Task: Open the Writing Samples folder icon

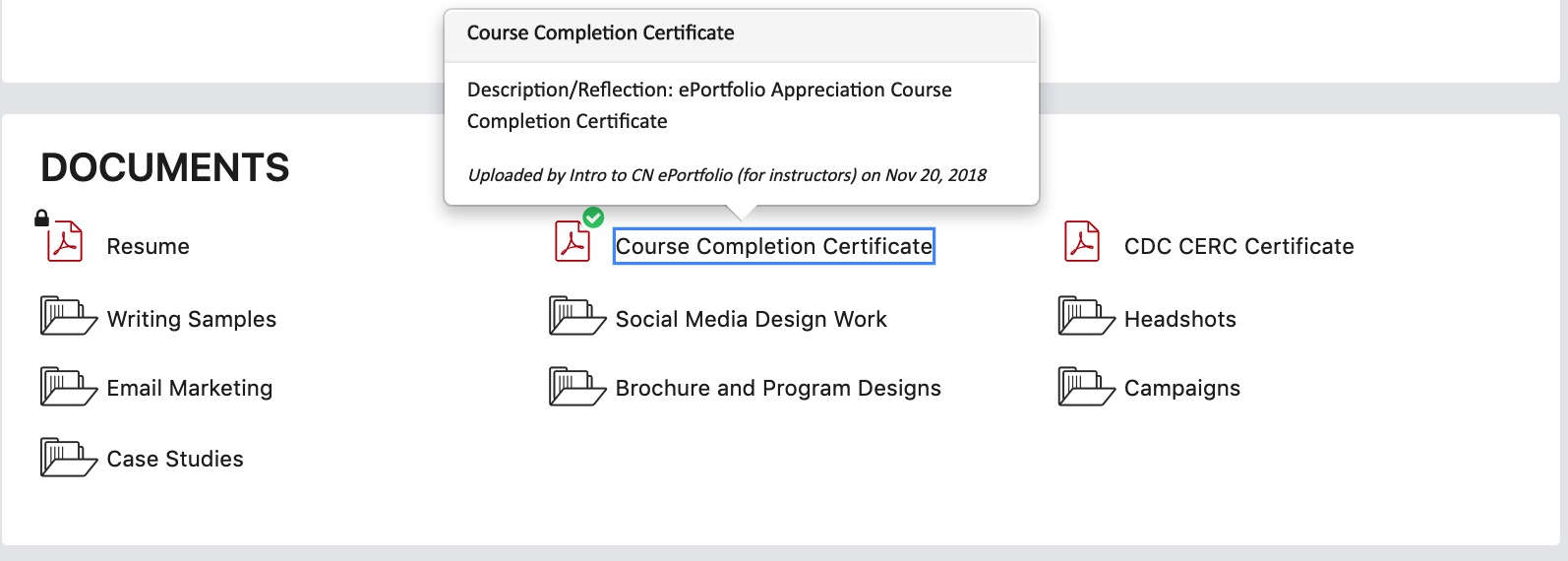Action: pyautogui.click(x=69, y=316)
